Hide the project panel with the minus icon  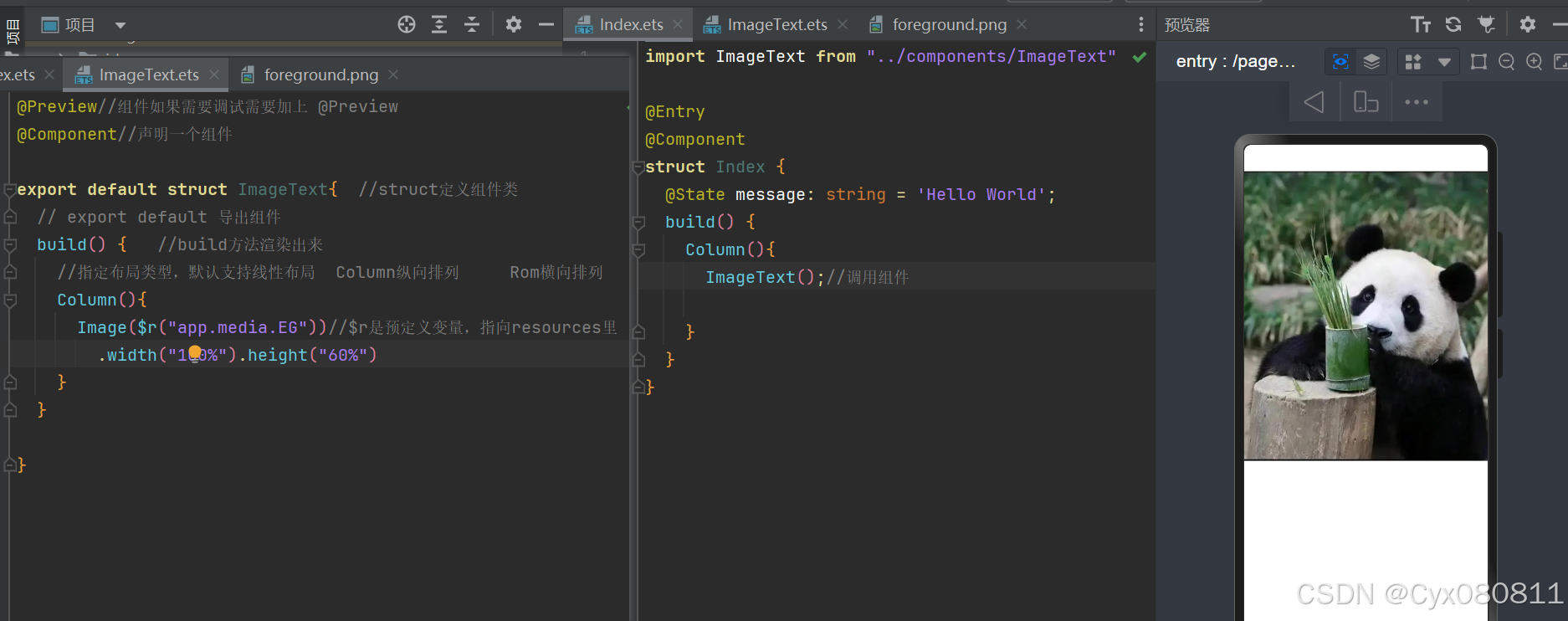pos(546,25)
